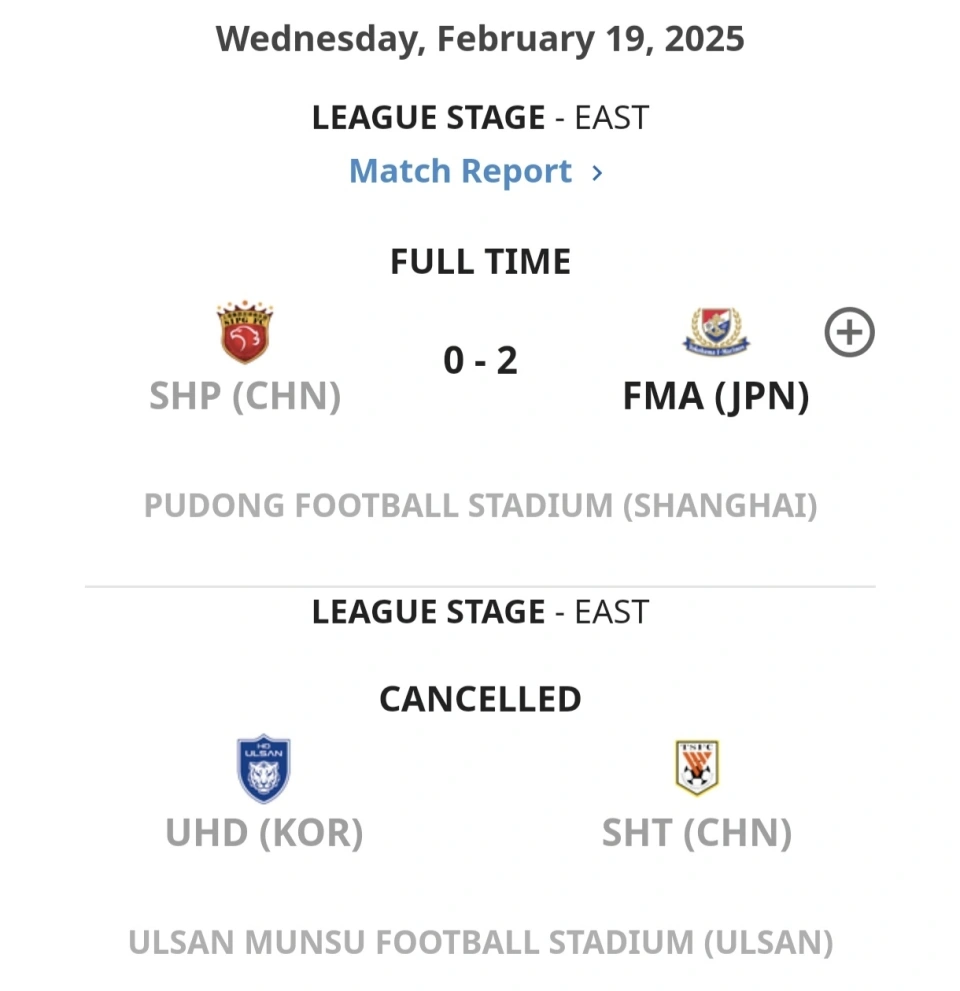Click the divider line between matches

tap(480, 587)
